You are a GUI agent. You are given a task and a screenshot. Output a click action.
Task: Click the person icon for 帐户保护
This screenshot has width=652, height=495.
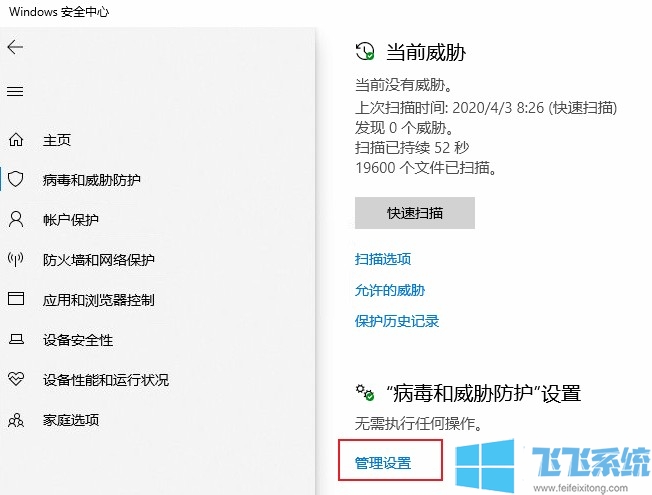pyautogui.click(x=15, y=219)
